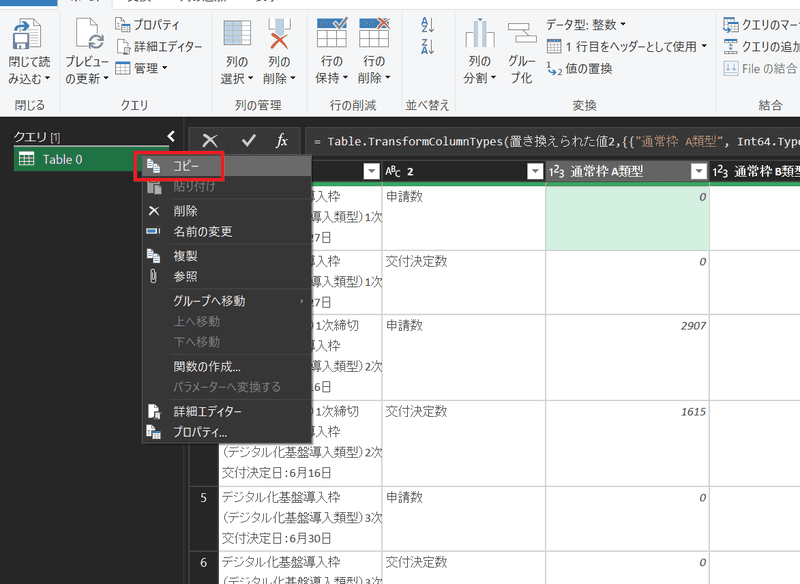
Task: Choose 参照 from the context menu
Action: (185, 276)
